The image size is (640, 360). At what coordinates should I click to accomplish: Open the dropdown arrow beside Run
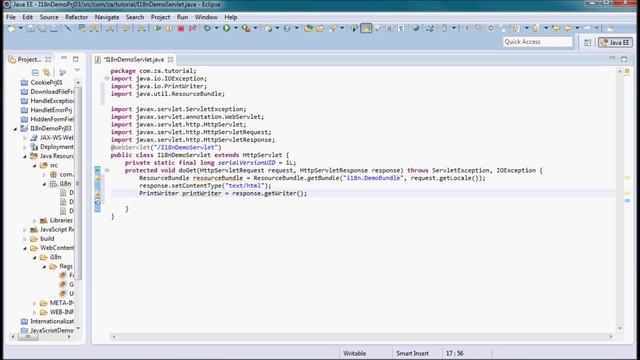point(236,28)
